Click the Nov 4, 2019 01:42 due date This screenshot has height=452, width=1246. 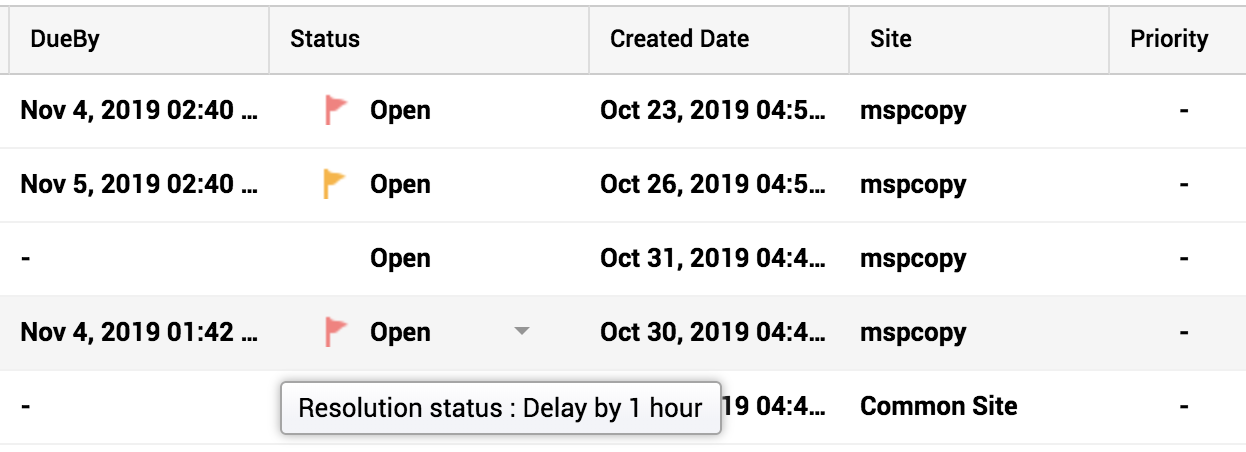140,332
